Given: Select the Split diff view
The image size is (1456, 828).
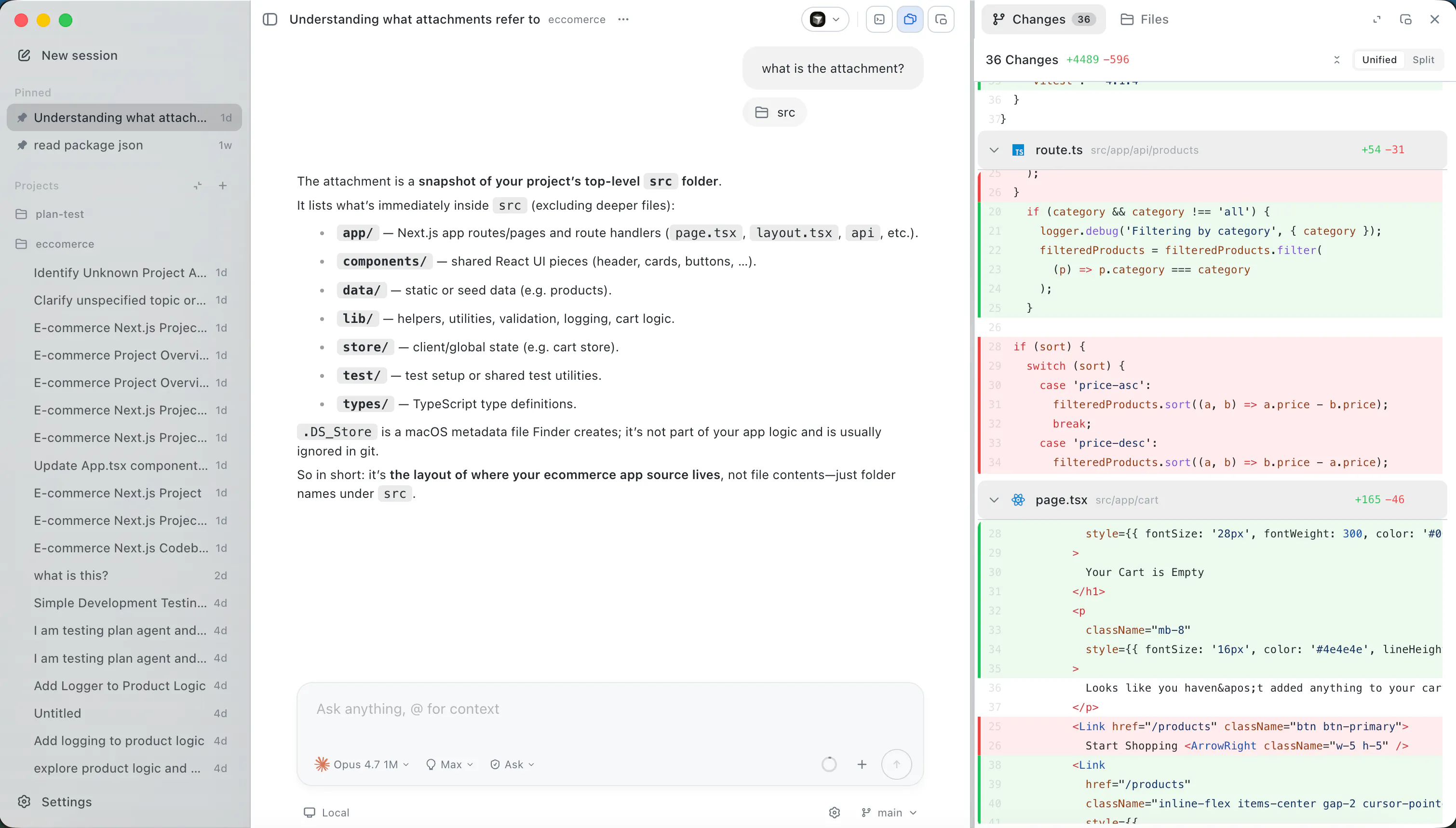Looking at the screenshot, I should (1423, 60).
